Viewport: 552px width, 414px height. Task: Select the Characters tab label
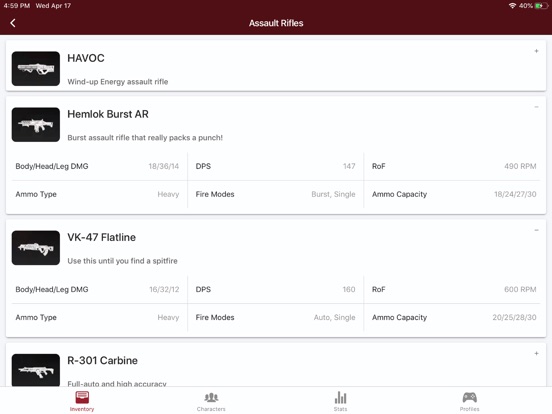tap(211, 409)
